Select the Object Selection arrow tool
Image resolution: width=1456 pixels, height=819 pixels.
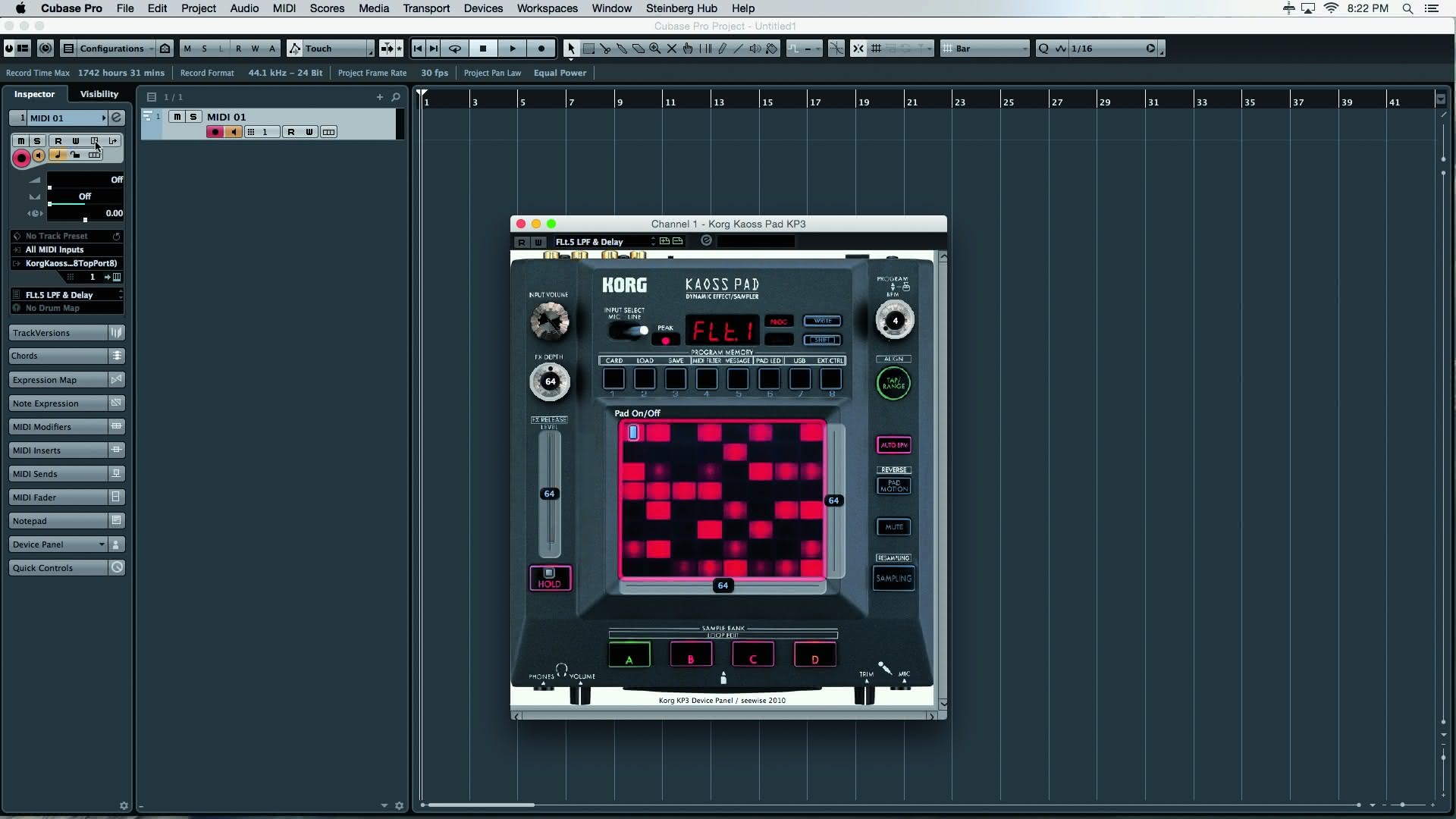coord(571,49)
